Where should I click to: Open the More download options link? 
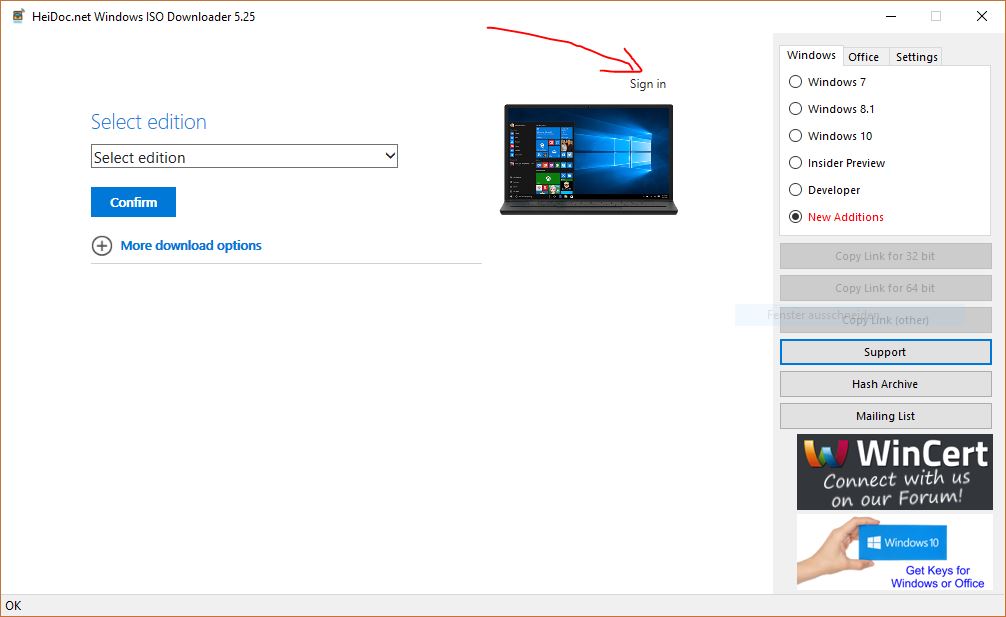click(191, 246)
